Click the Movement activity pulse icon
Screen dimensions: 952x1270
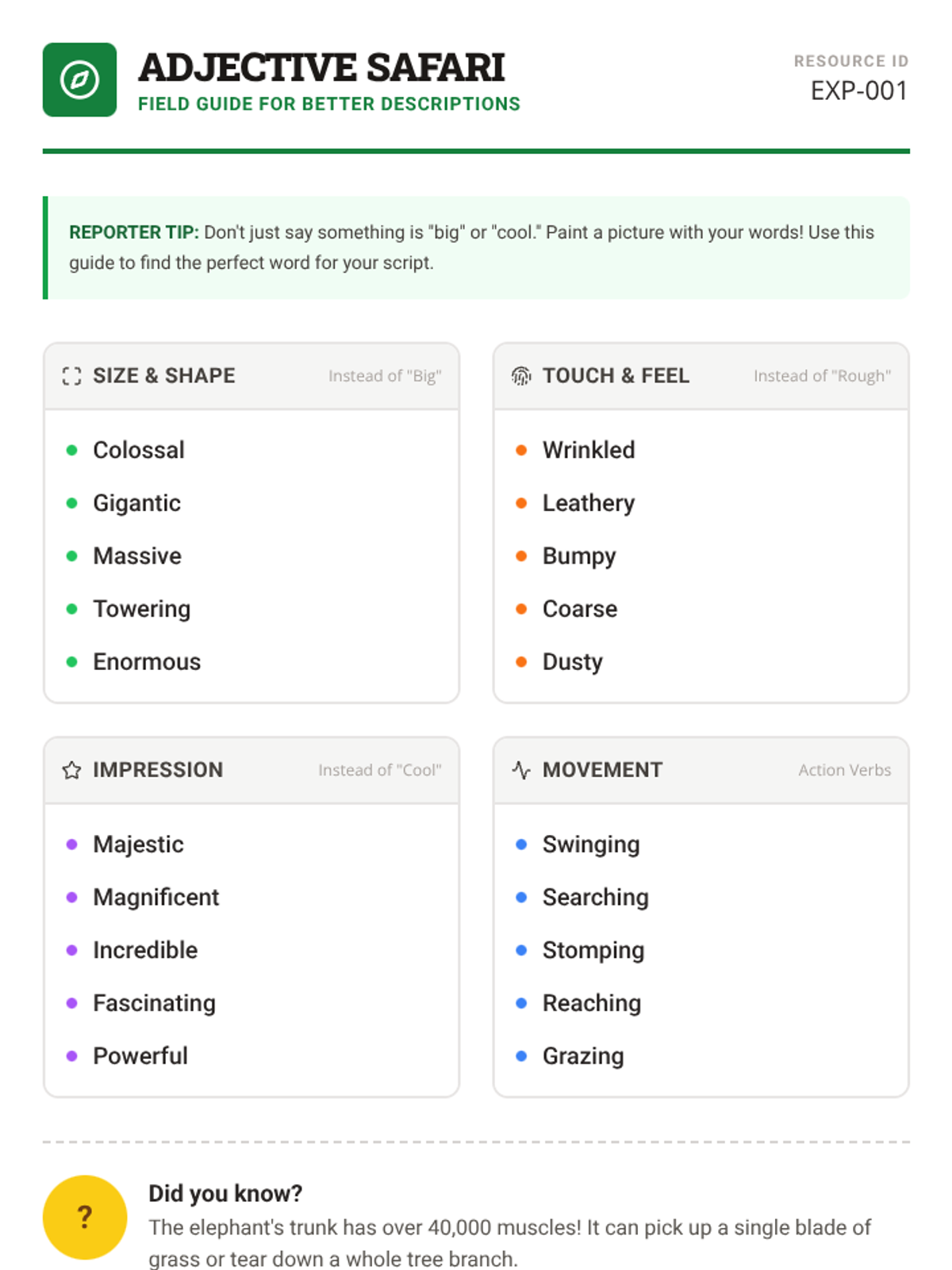click(x=521, y=770)
